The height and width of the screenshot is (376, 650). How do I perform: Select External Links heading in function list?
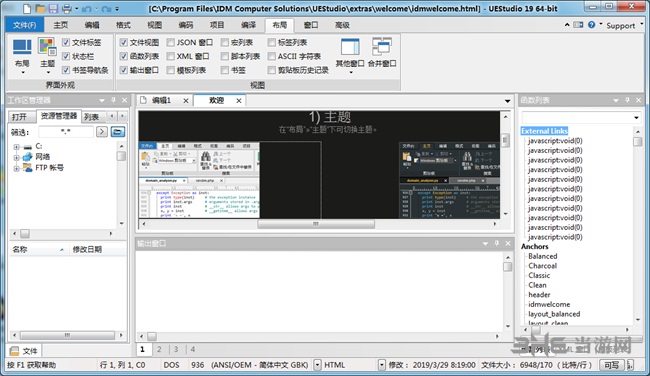click(x=544, y=131)
